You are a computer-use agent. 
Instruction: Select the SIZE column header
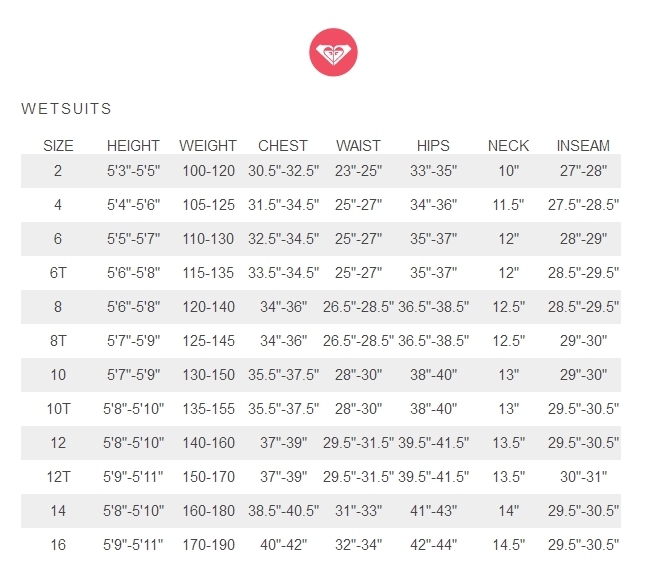[x=58, y=146]
